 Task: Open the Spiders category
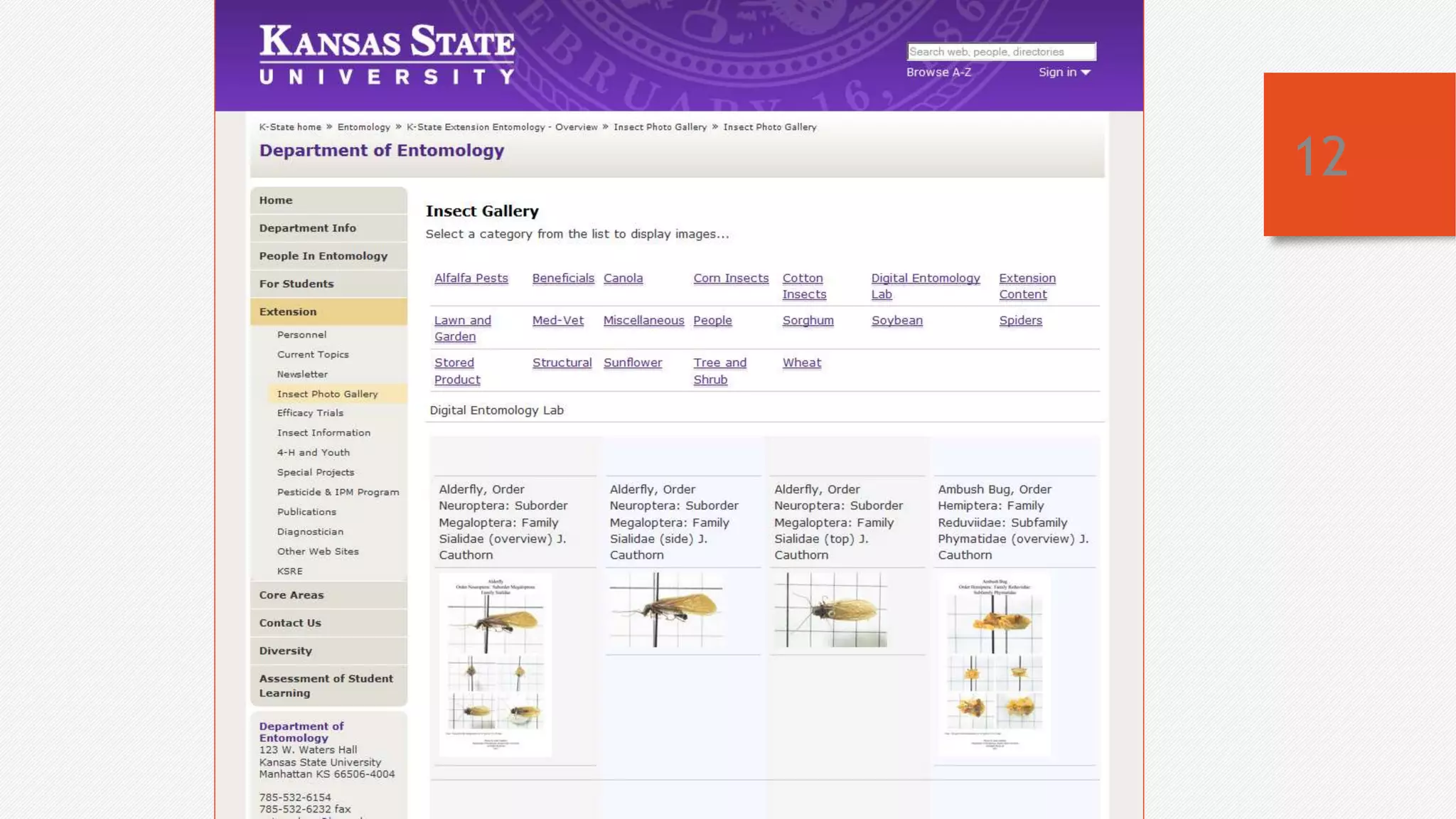(x=1020, y=321)
